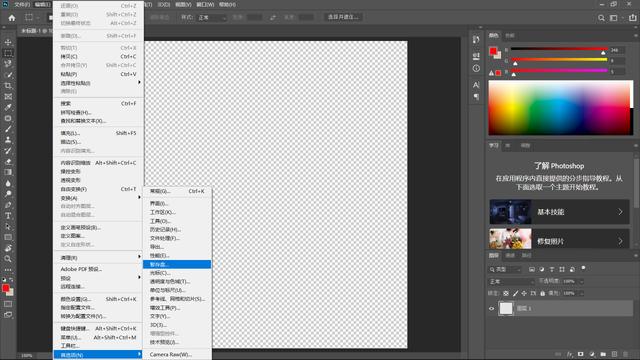Click the 选择并遮住... button
Screen dimensions: 640x360
(x=343, y=17)
